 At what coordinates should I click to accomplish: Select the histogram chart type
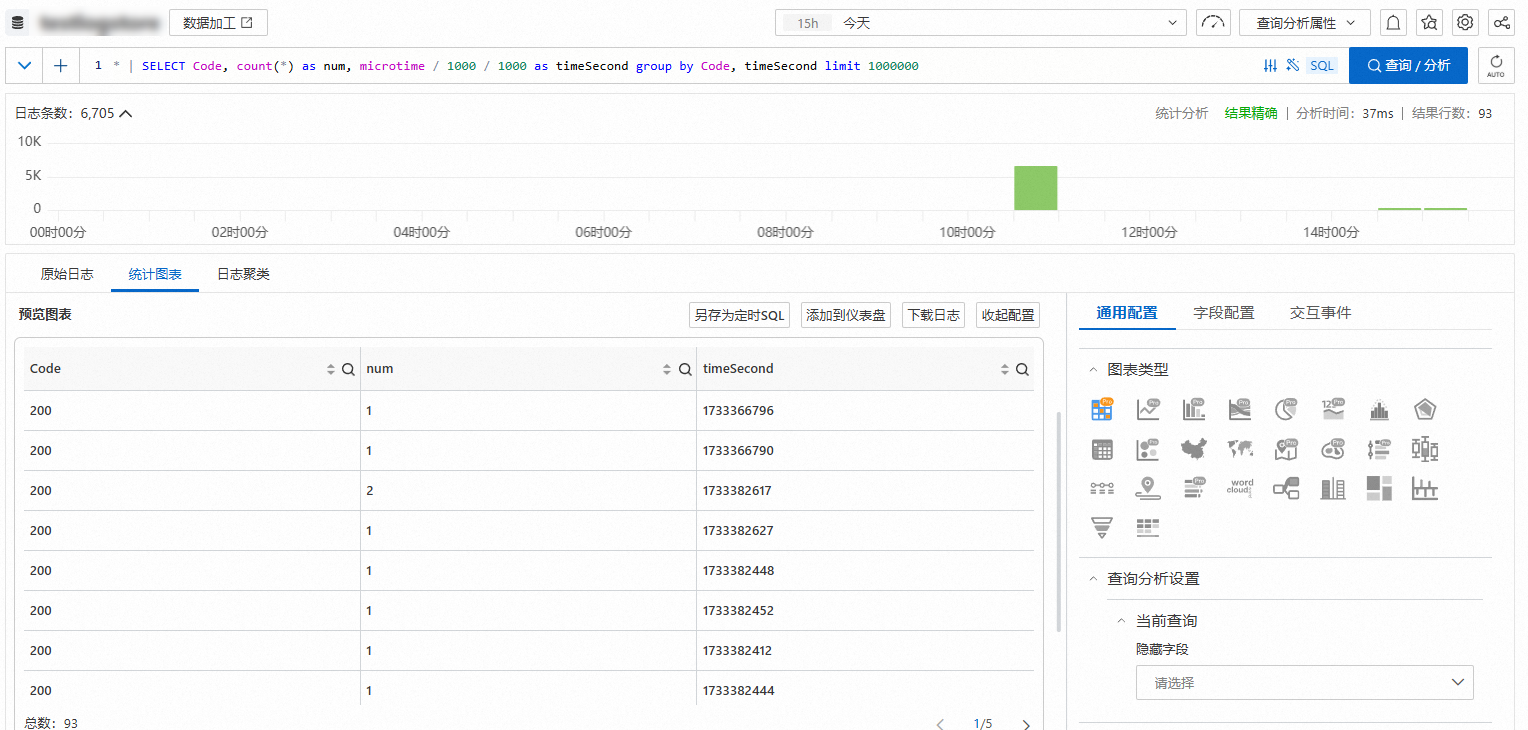1379,409
